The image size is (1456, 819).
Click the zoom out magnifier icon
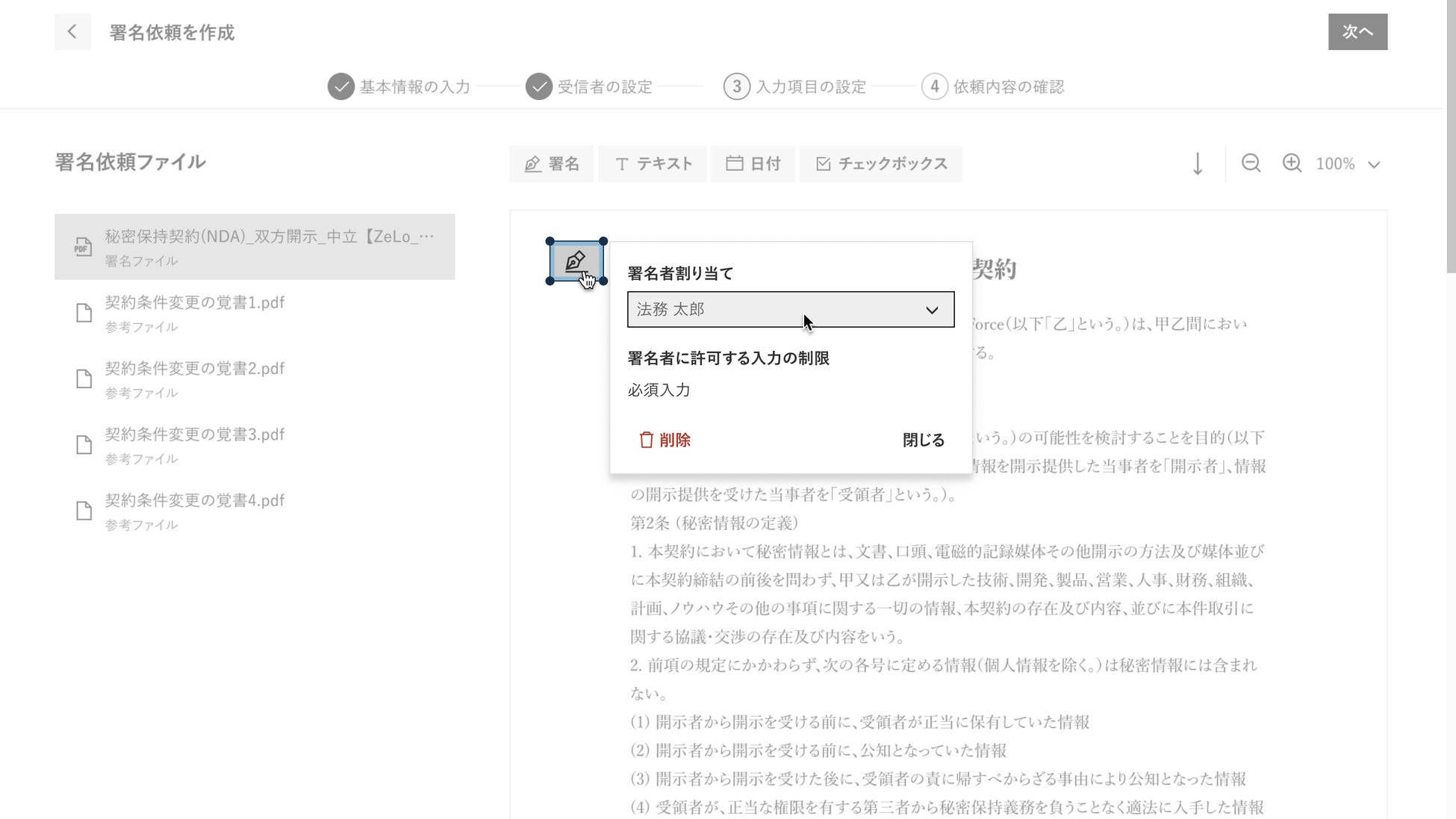(1251, 163)
